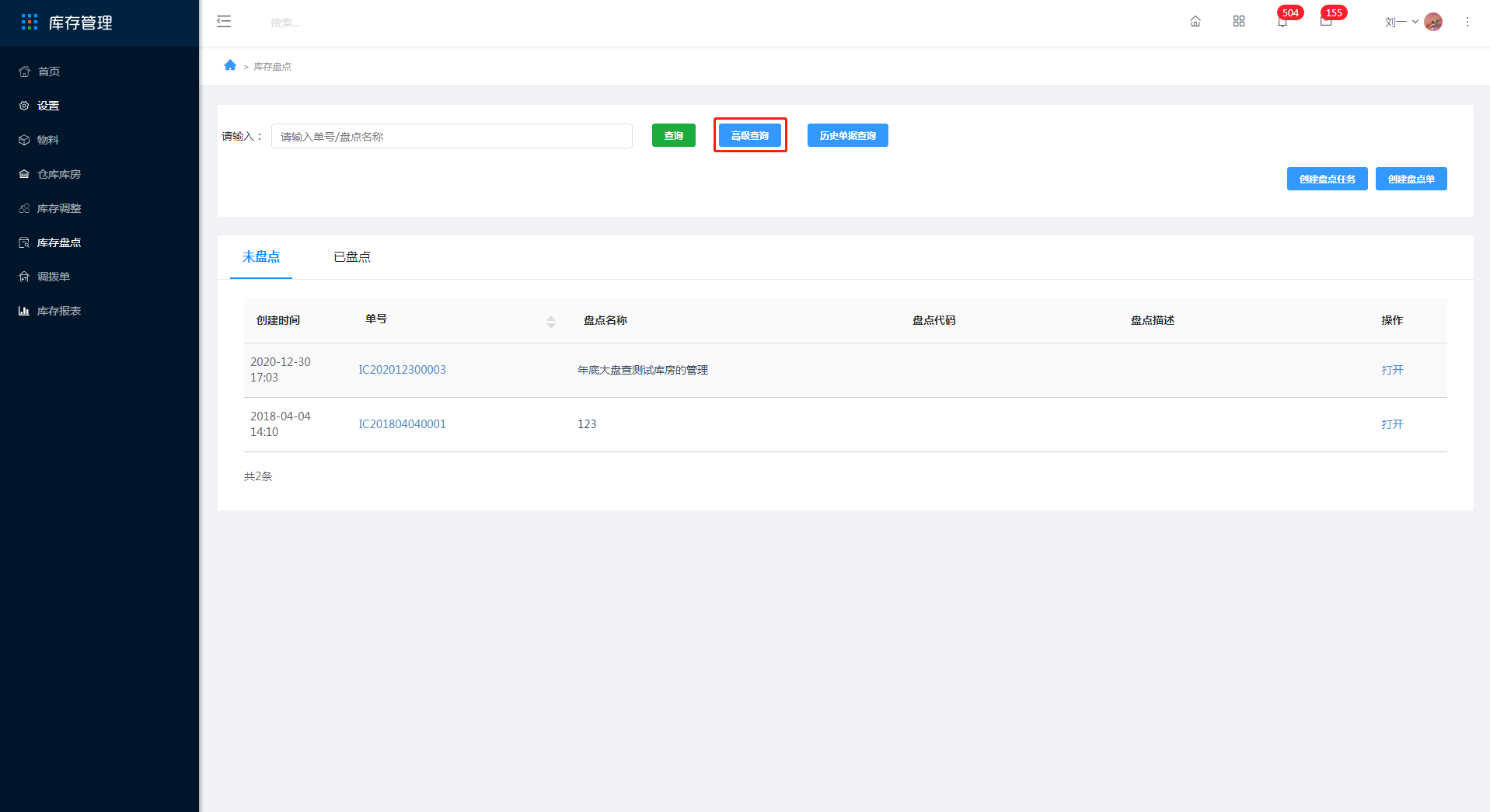Open order link IC201804040001
Image resolution: width=1490 pixels, height=812 pixels.
(402, 424)
